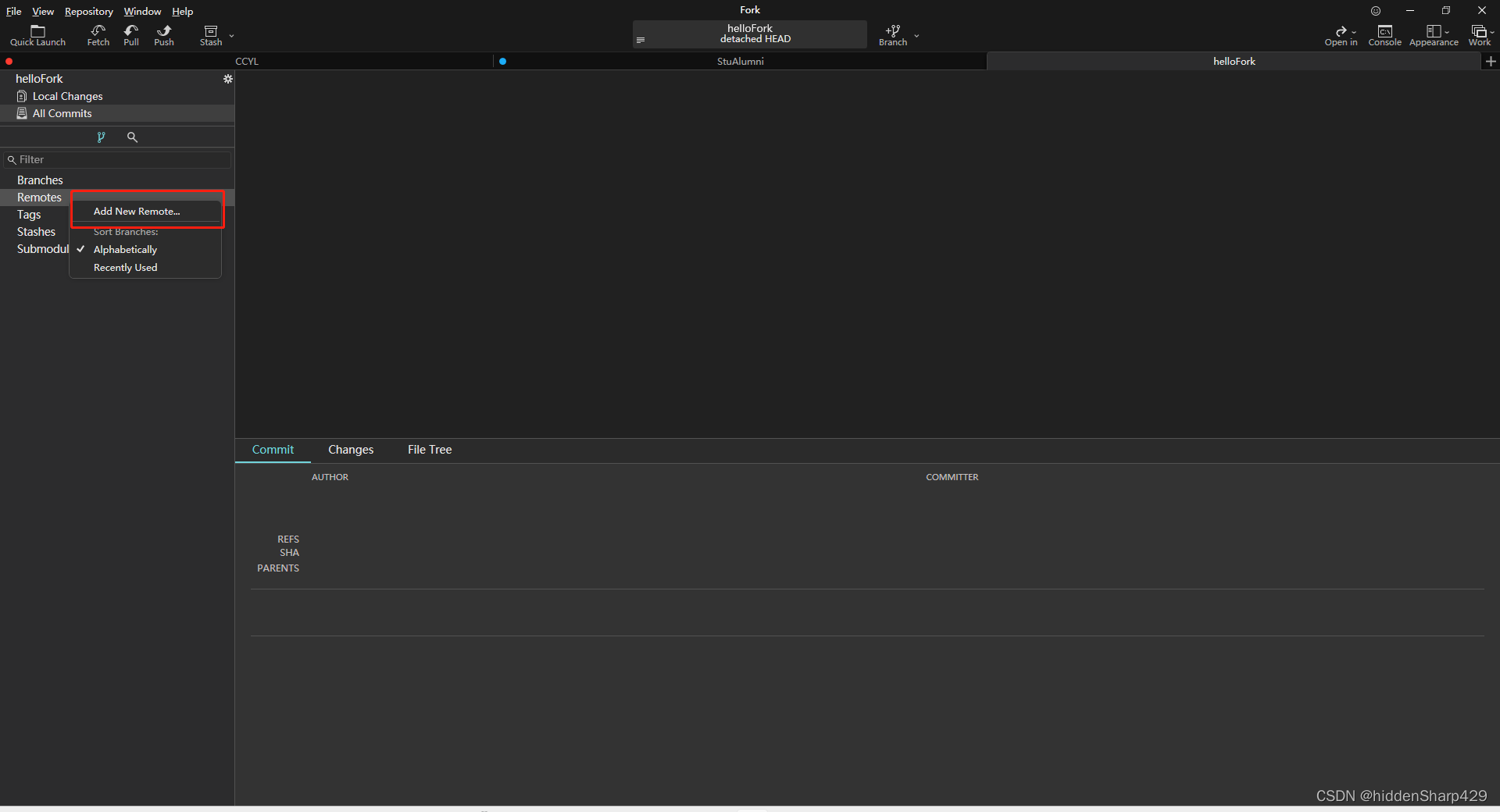This screenshot has height=812, width=1500.
Task: Select the helloFork repository tab
Action: (1234, 61)
